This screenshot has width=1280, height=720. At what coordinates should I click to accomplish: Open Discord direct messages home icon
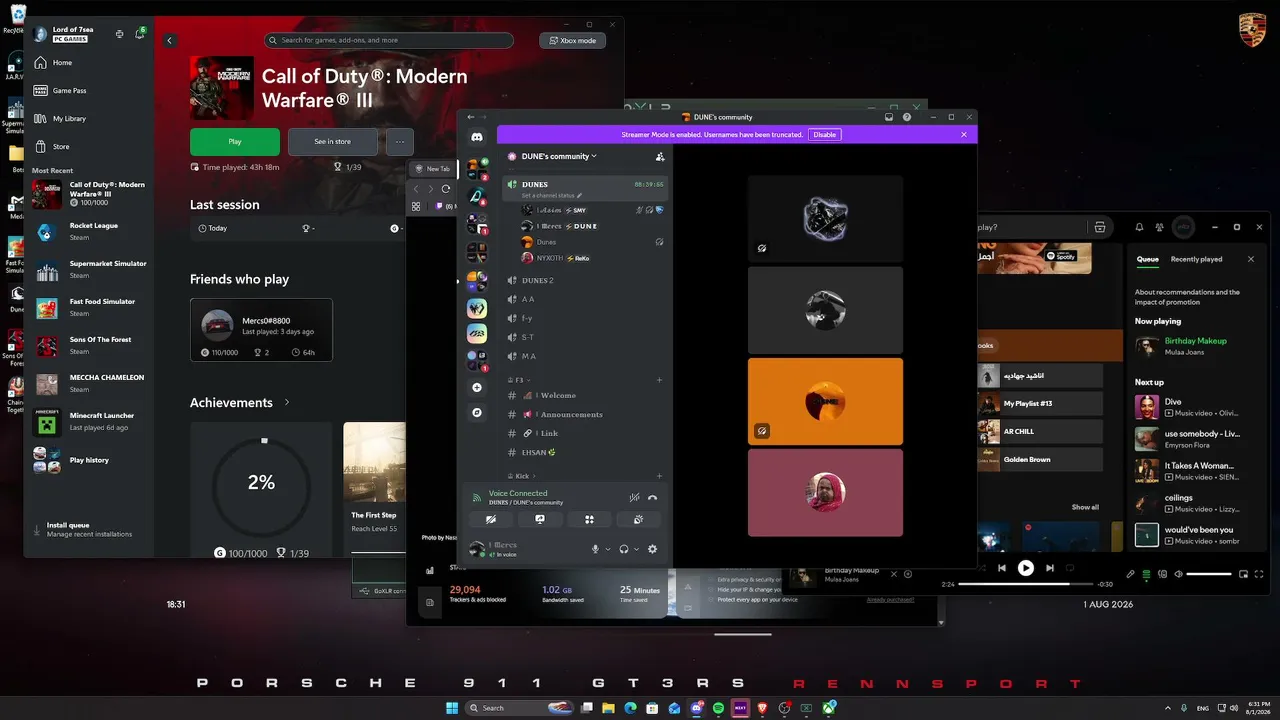pos(477,137)
